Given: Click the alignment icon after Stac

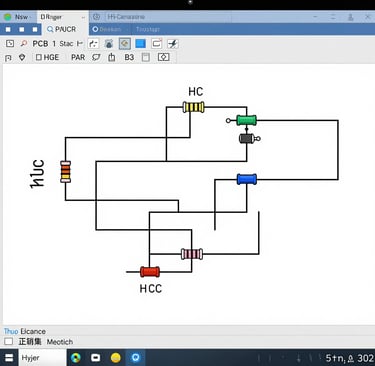Looking at the screenshot, I should pos(80,44).
